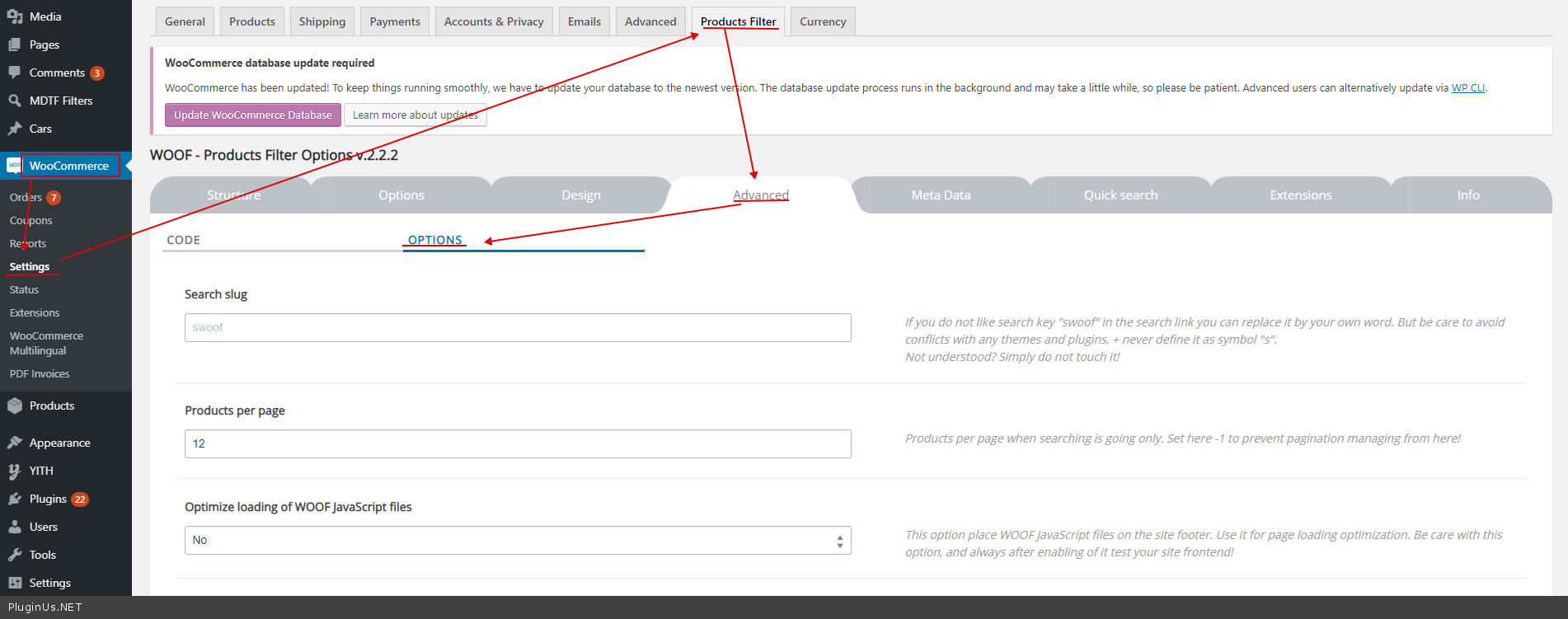Screen dimensions: 1568x619
Task: Click the Pages icon in sidebar
Action: (15, 45)
